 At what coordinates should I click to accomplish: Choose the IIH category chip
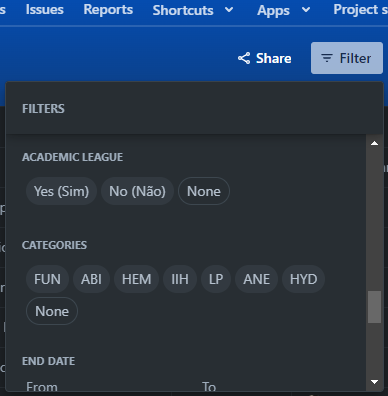tap(180, 279)
